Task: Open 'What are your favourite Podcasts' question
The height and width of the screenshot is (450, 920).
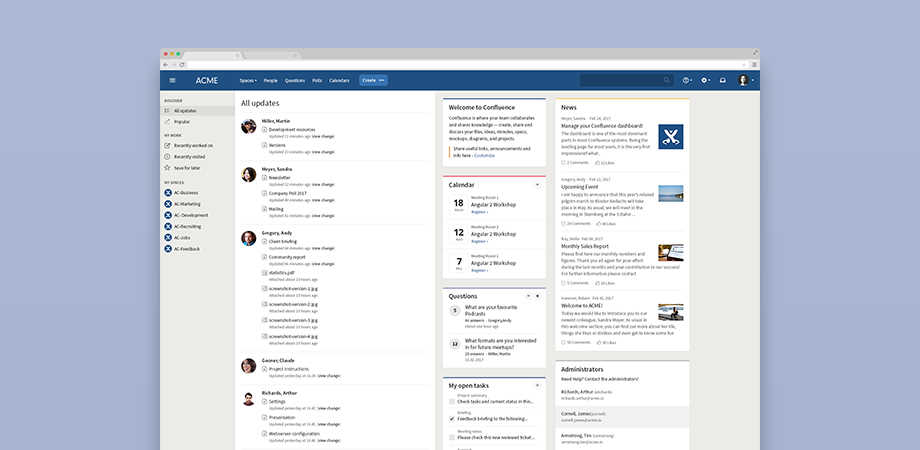Action: [x=491, y=310]
